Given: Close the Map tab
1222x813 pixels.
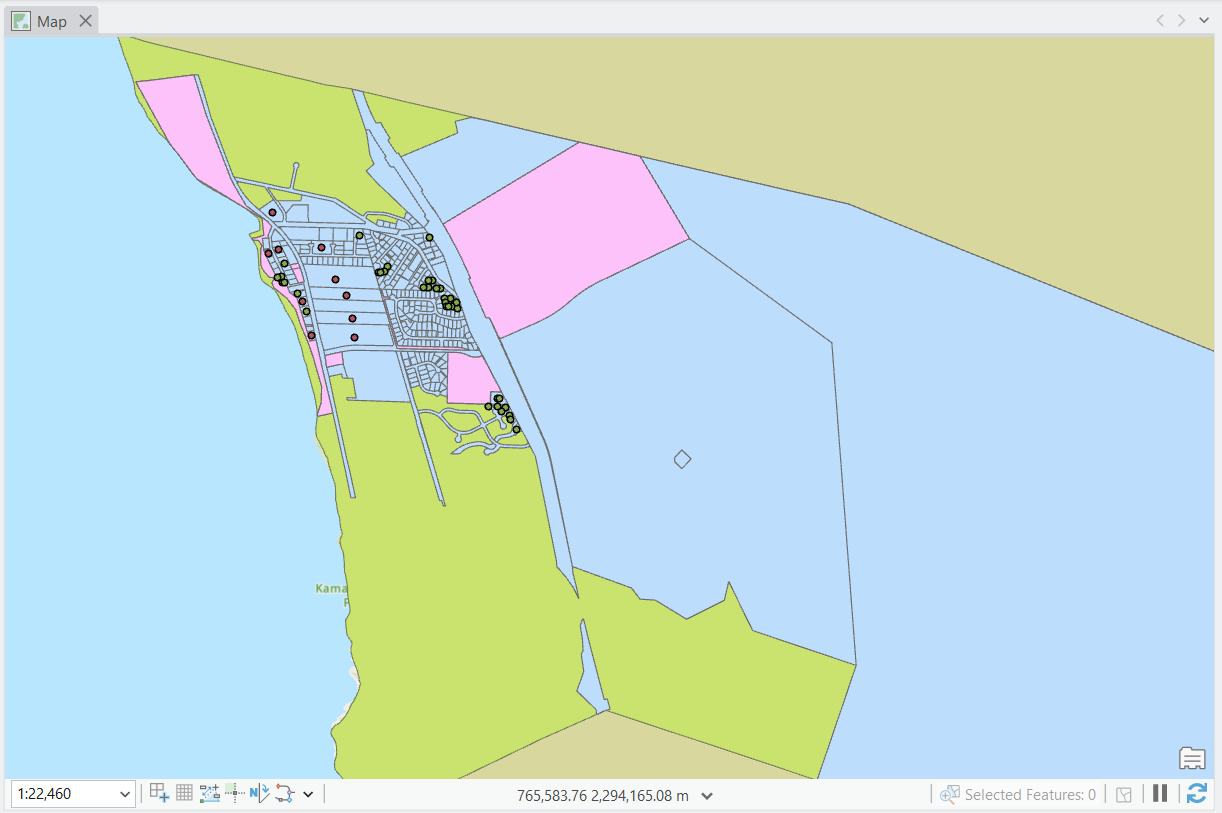Looking at the screenshot, I should click(85, 20).
